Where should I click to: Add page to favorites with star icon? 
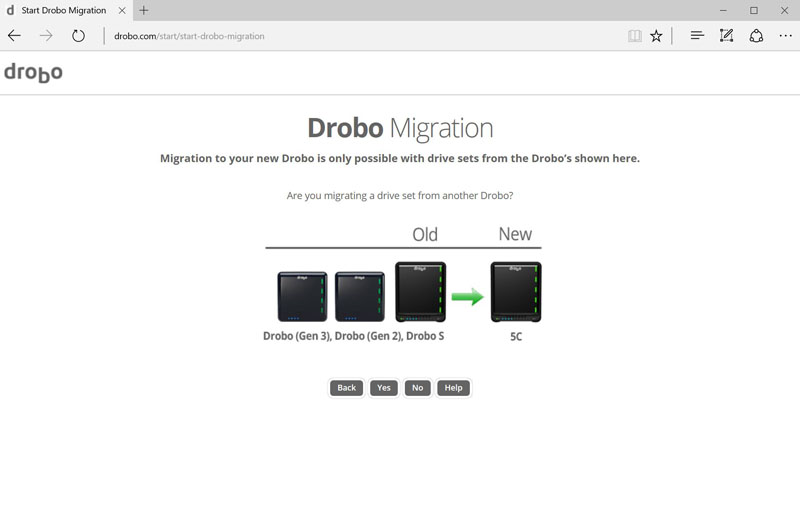(x=656, y=36)
